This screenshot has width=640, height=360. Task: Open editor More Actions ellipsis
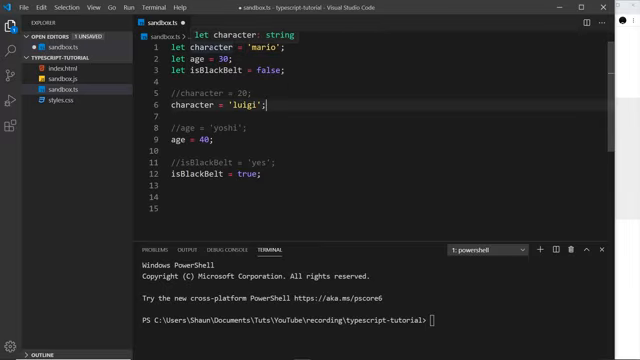click(x=602, y=23)
